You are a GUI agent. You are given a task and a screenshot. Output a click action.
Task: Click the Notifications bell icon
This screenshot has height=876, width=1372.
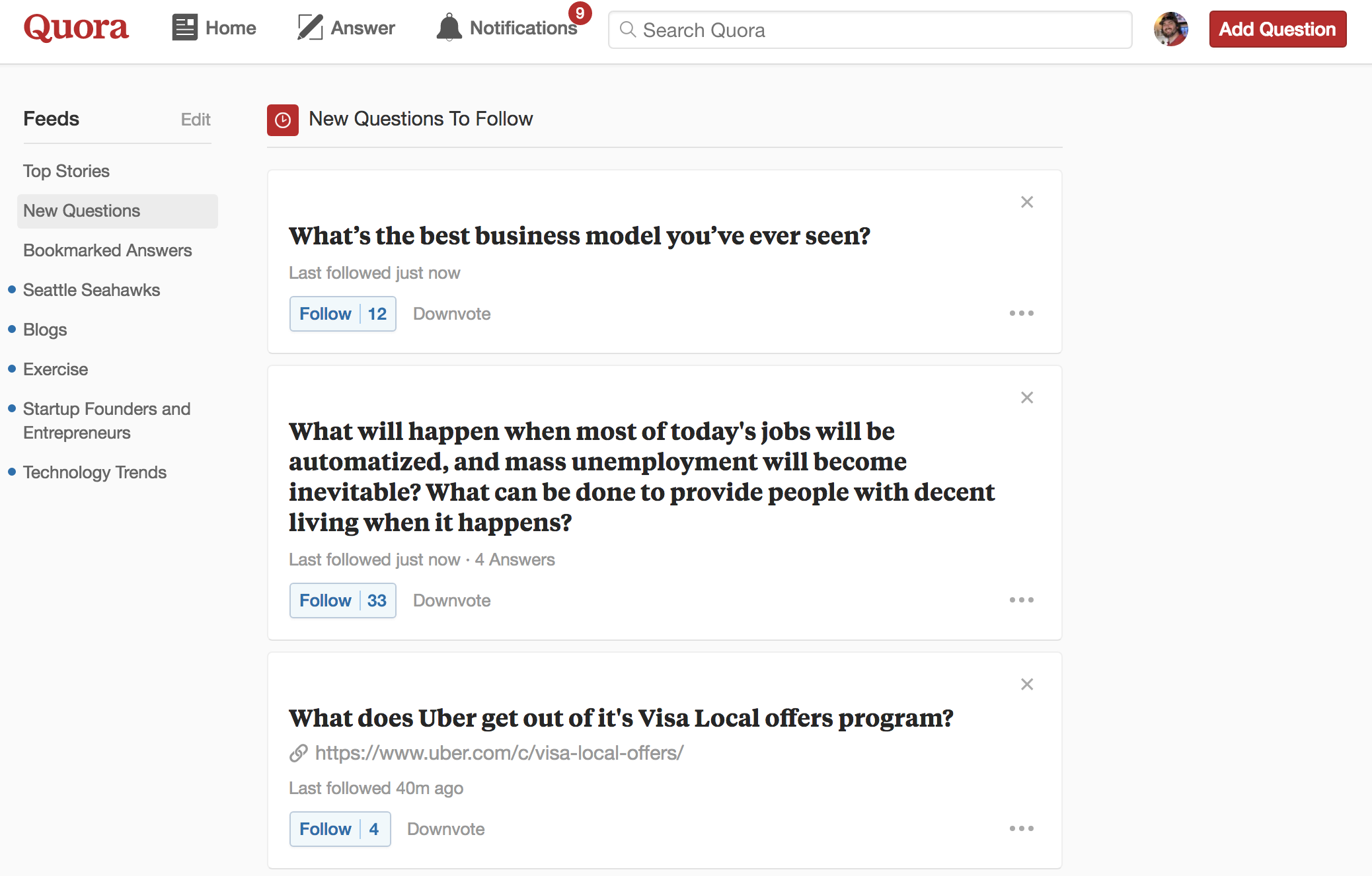tap(448, 28)
